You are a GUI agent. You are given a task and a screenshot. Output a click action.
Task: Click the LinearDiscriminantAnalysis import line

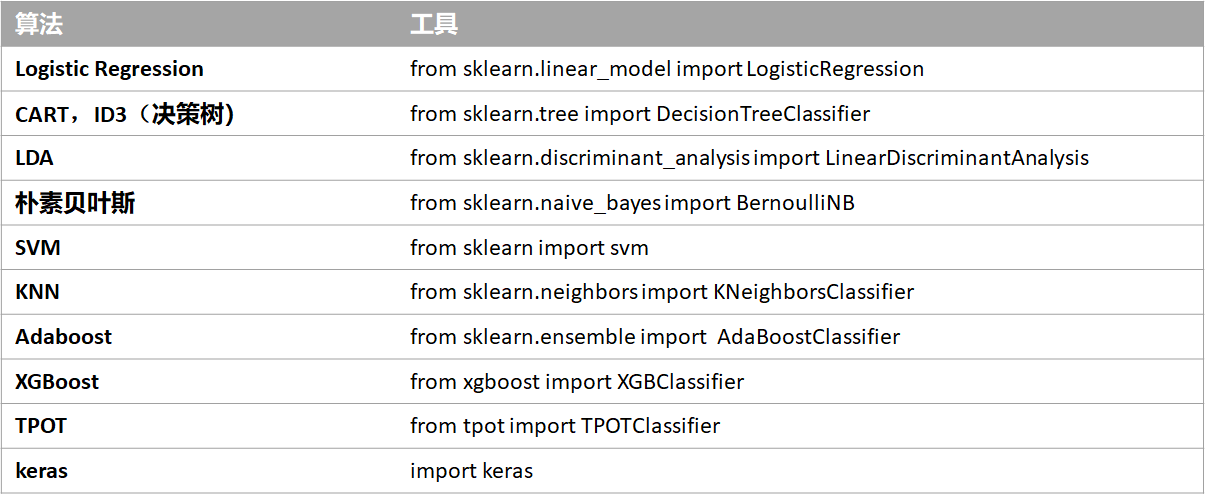click(x=749, y=158)
